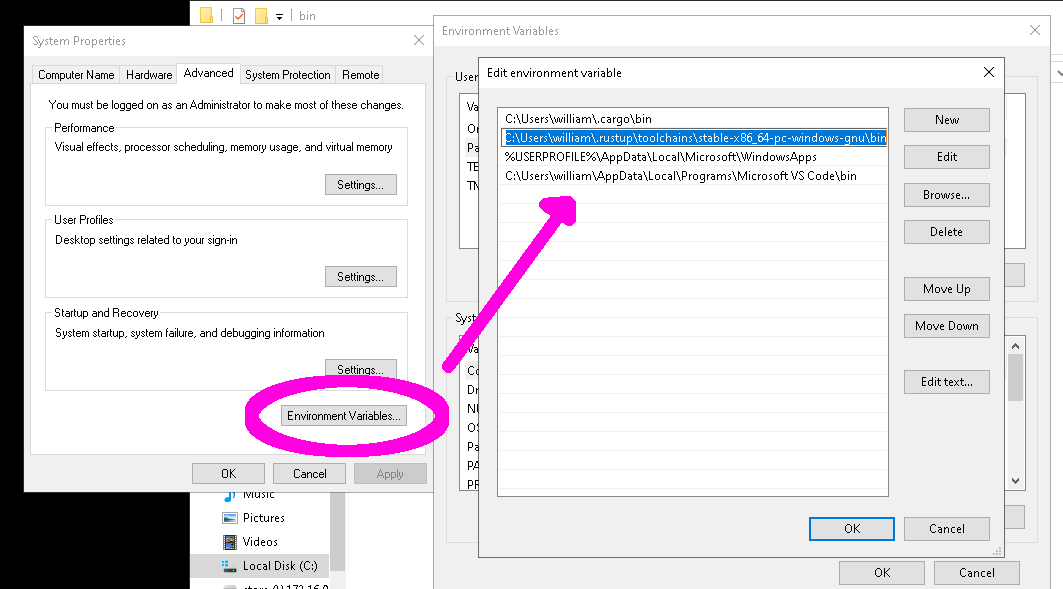Image resolution: width=1063 pixels, height=589 pixels.
Task: Click the Pictures folder icon in sidebar
Action: coord(229,518)
